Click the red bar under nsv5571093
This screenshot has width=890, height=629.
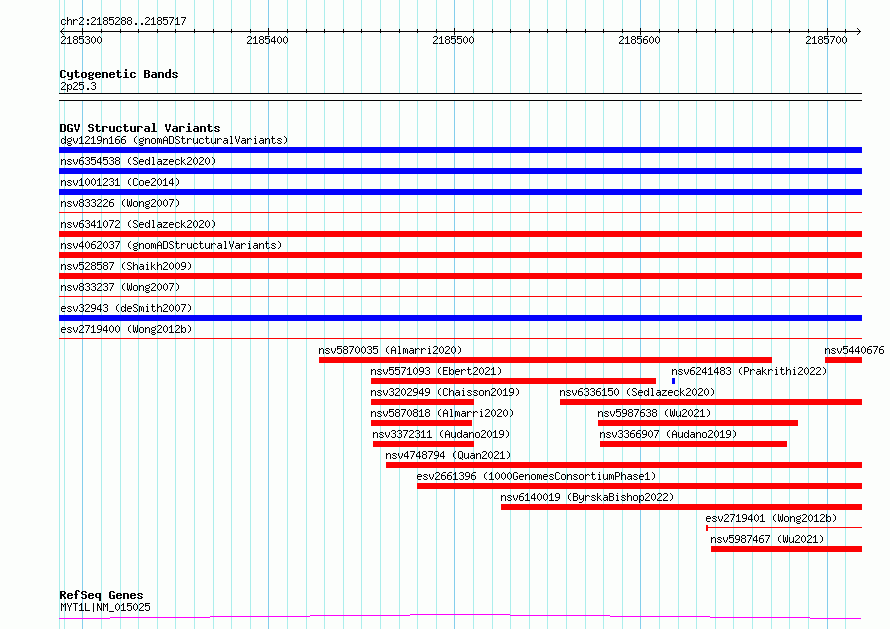point(513,381)
